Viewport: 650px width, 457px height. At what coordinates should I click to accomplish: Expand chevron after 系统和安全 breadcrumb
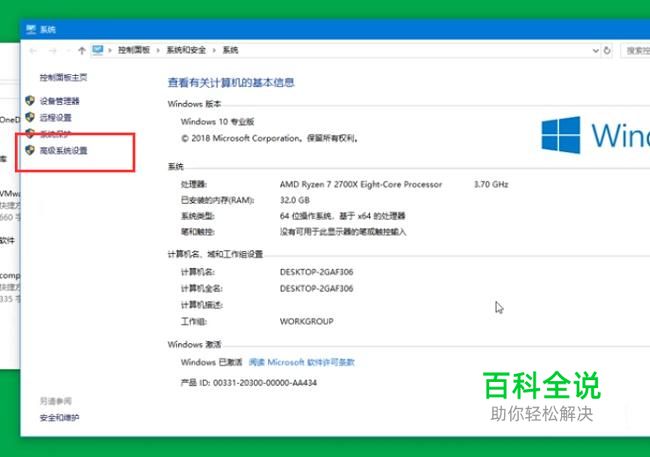coord(214,51)
